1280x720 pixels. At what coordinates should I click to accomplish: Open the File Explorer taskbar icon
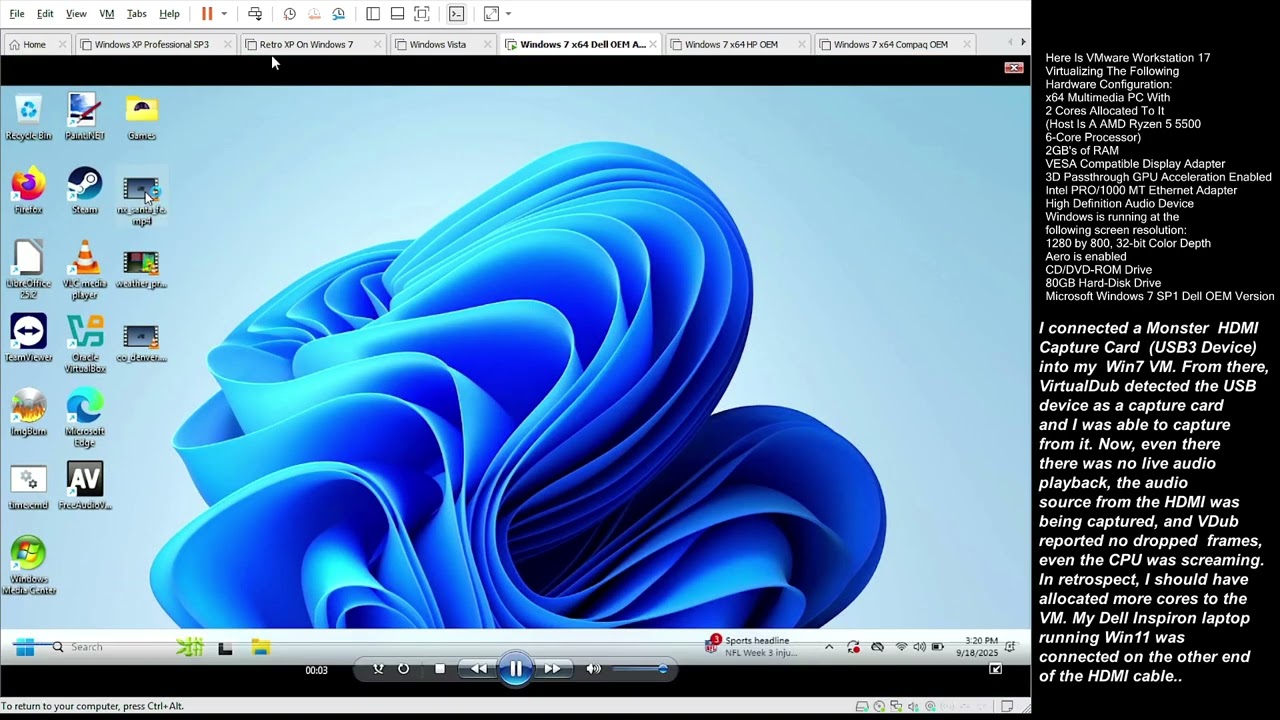tap(261, 647)
